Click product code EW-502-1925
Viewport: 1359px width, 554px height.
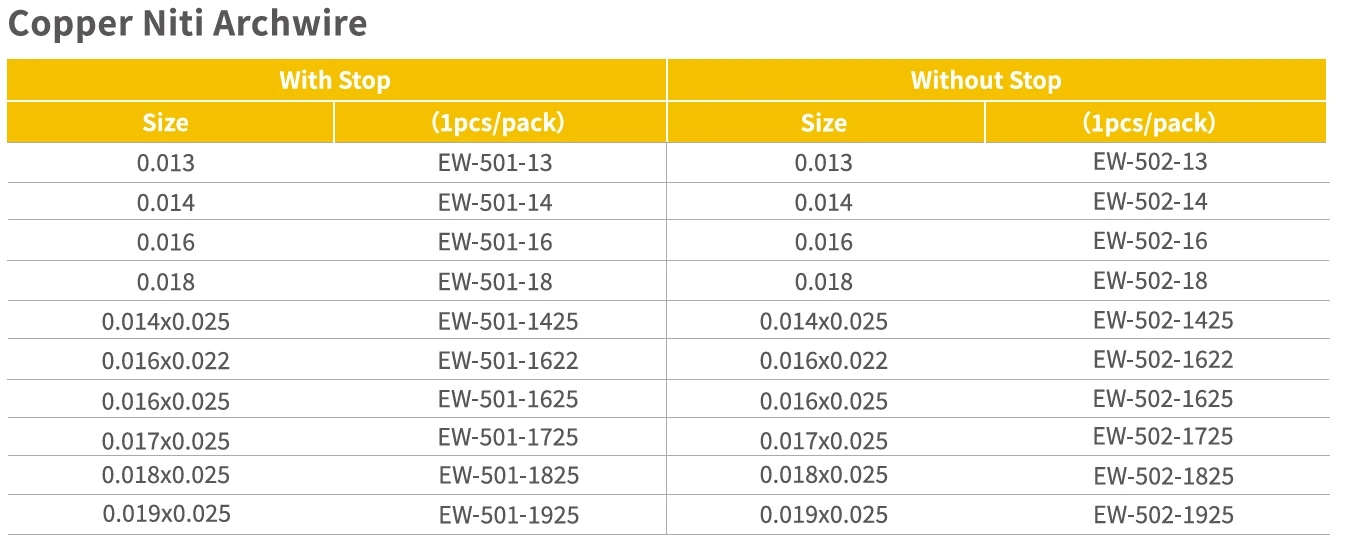pyautogui.click(x=1163, y=516)
